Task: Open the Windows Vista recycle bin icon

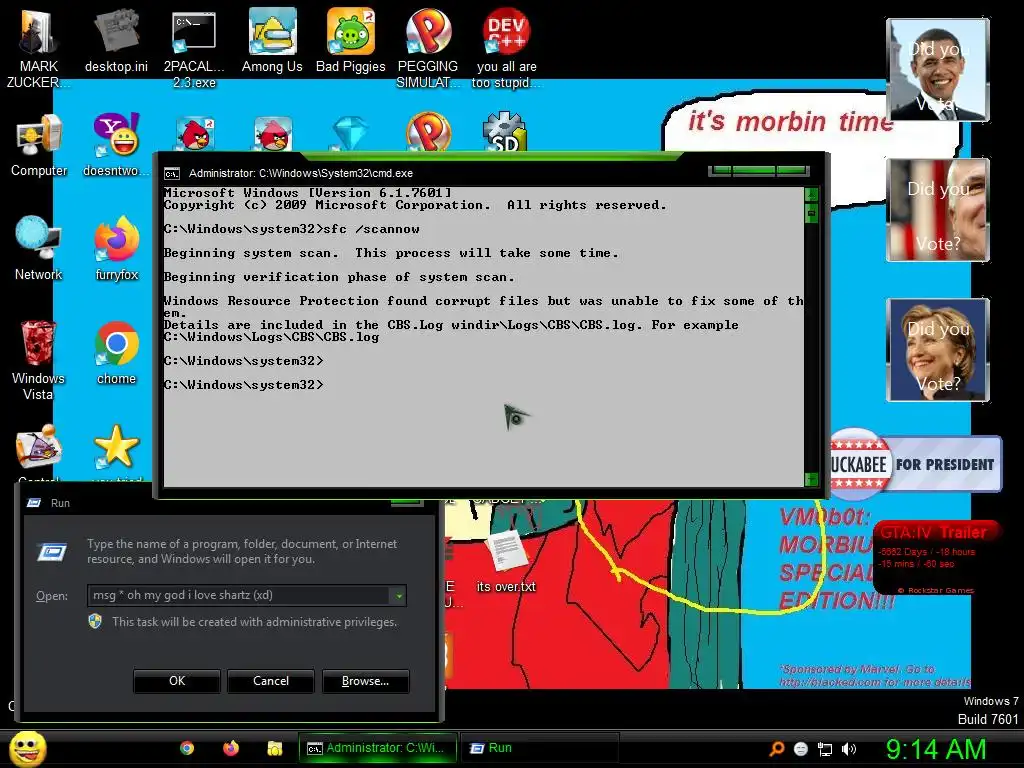Action: tap(38, 360)
